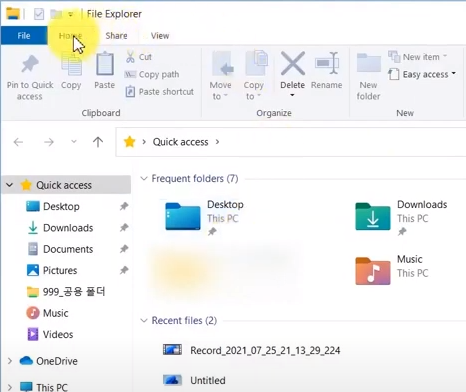
Task: Select OneDrive in navigation pane
Action: pyautogui.click(x=57, y=361)
